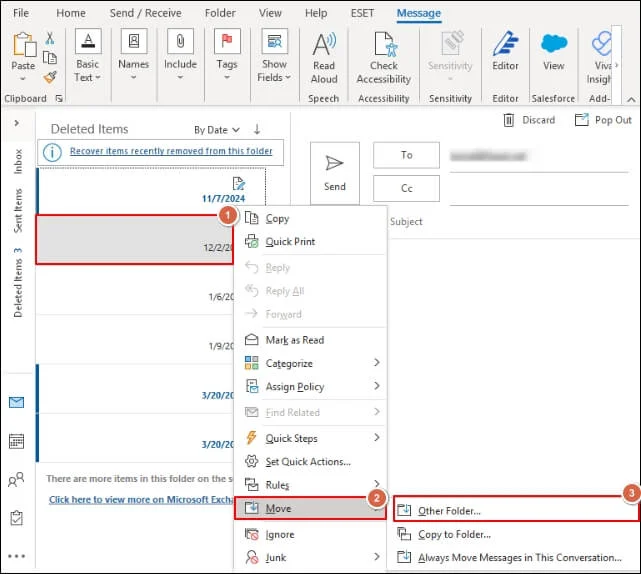Open the File tab
Screen dimensions: 641x574
pyautogui.click(x=21, y=13)
